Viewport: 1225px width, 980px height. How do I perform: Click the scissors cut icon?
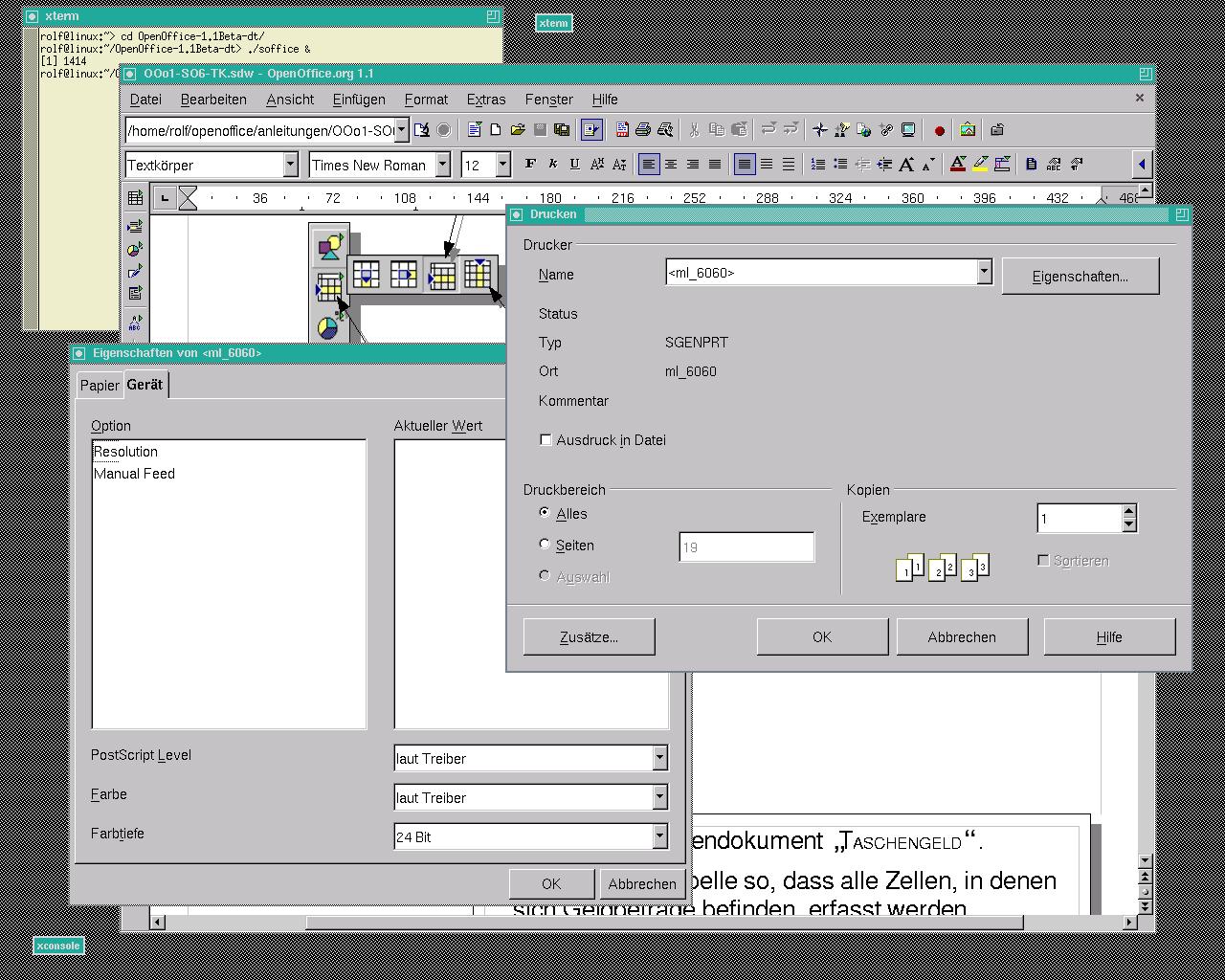[695, 130]
